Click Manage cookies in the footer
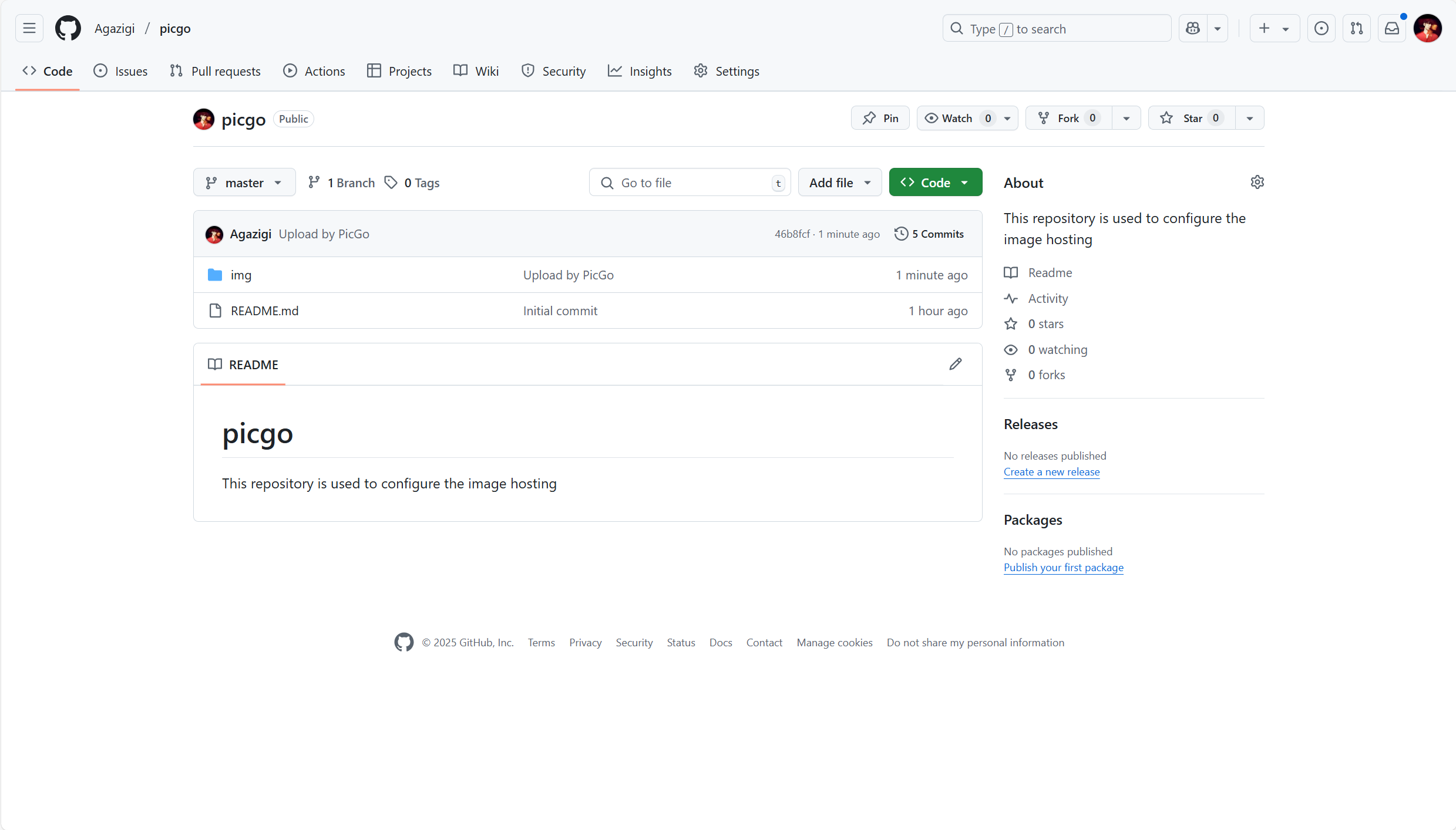 [834, 642]
